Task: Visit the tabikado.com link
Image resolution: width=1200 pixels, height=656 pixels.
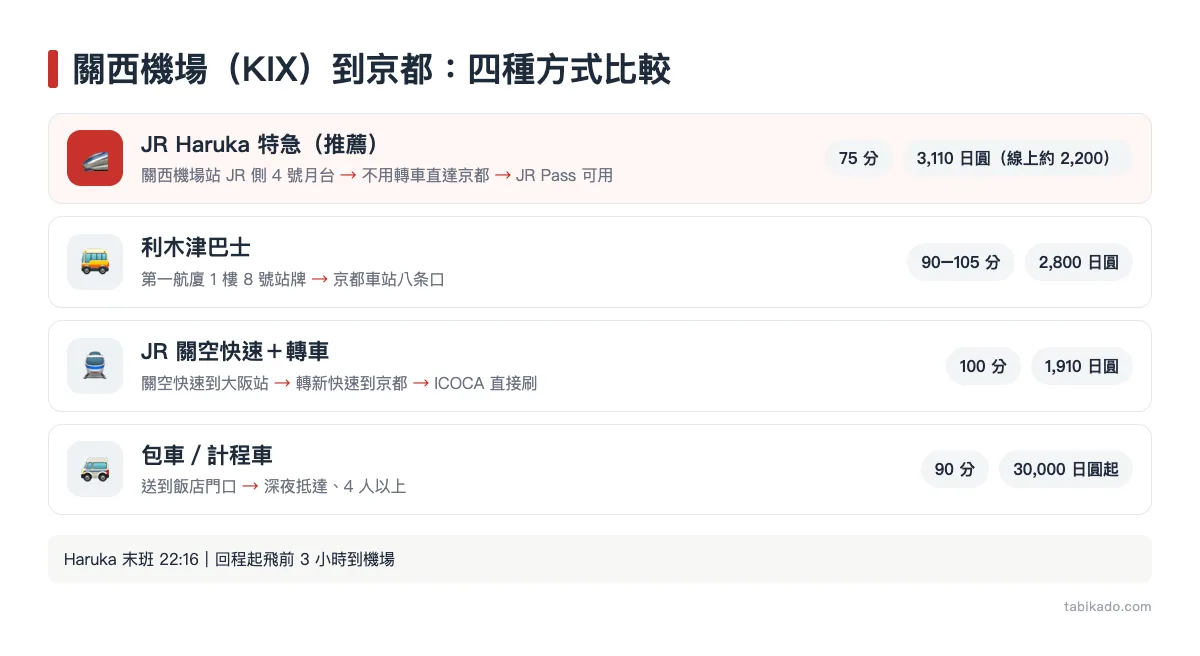Action: (1108, 606)
